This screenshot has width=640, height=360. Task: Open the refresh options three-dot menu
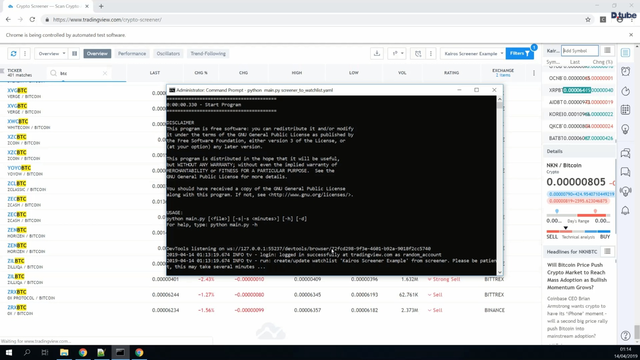25,53
